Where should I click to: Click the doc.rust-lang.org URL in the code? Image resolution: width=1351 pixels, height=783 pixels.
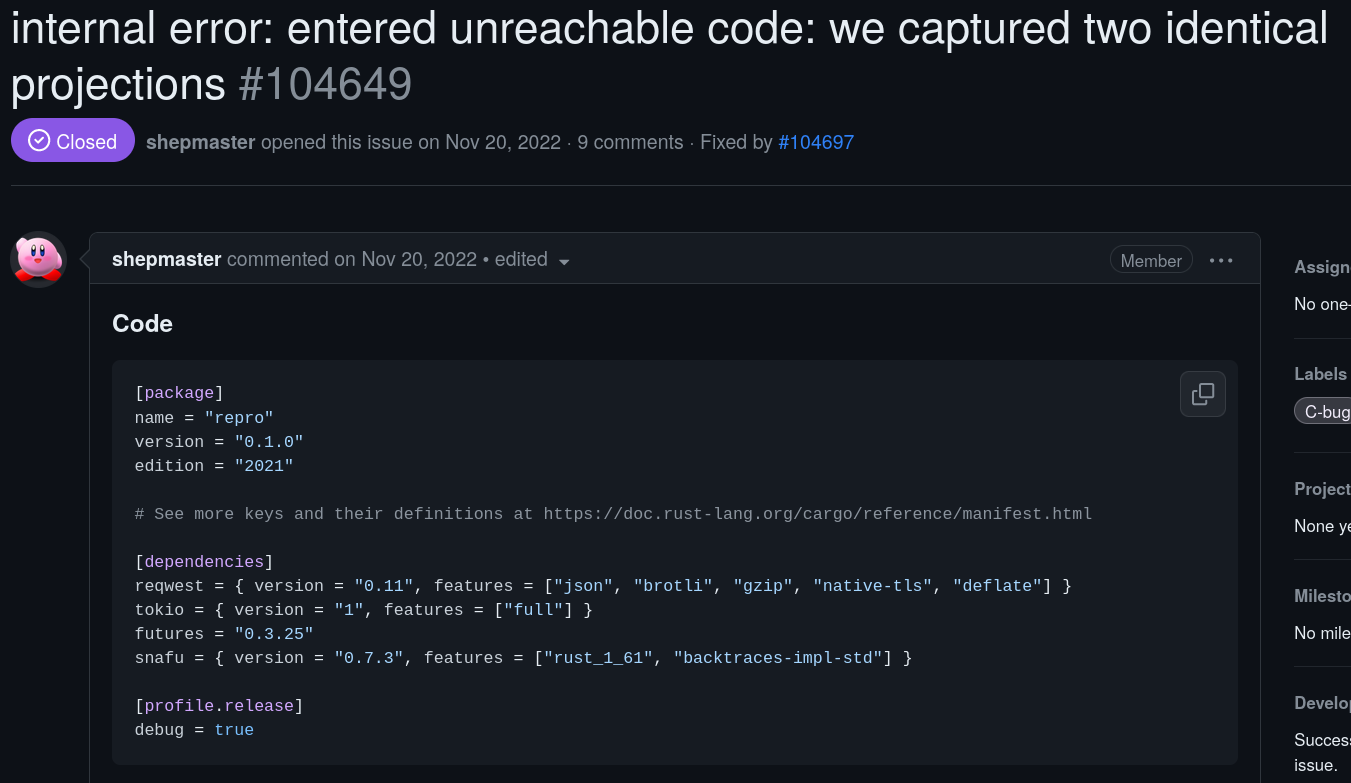click(x=817, y=514)
